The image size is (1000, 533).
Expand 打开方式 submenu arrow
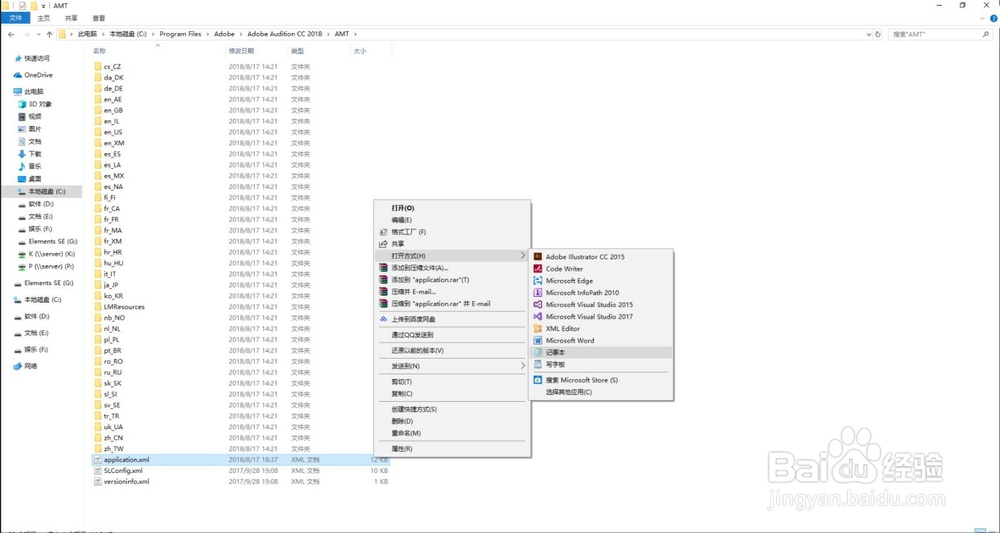[x=523, y=255]
